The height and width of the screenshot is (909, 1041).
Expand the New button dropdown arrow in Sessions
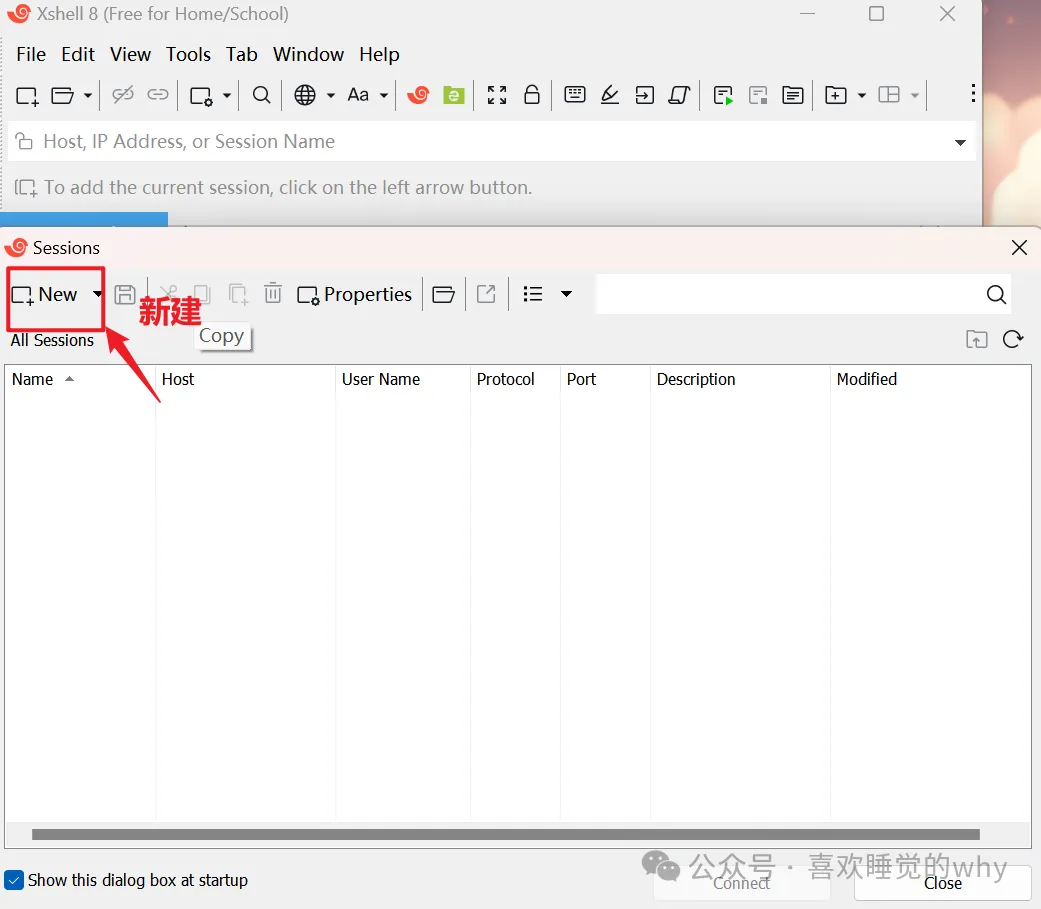(97, 294)
